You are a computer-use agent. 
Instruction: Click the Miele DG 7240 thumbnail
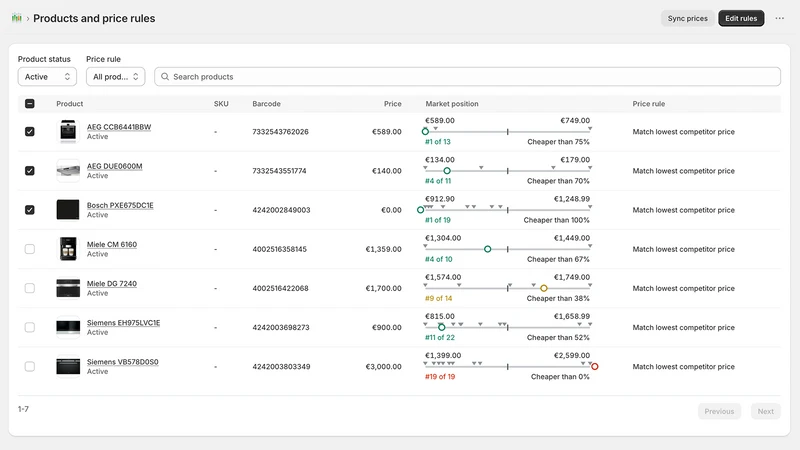pos(68,288)
